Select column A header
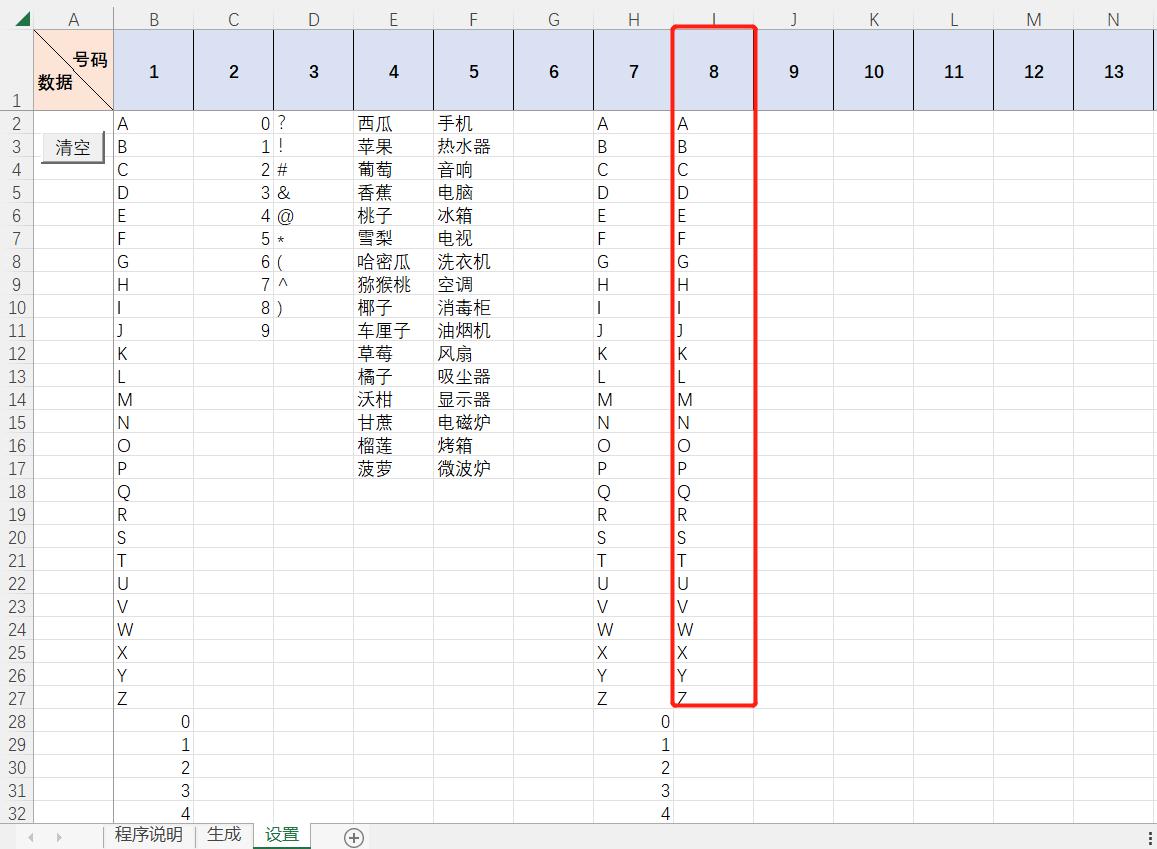Viewport: 1157px width, 849px height. pos(73,17)
